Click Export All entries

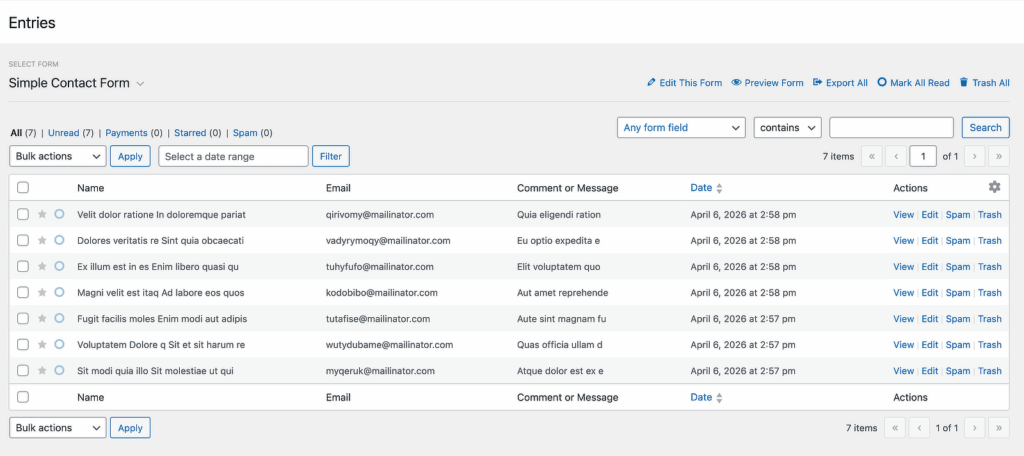[840, 83]
